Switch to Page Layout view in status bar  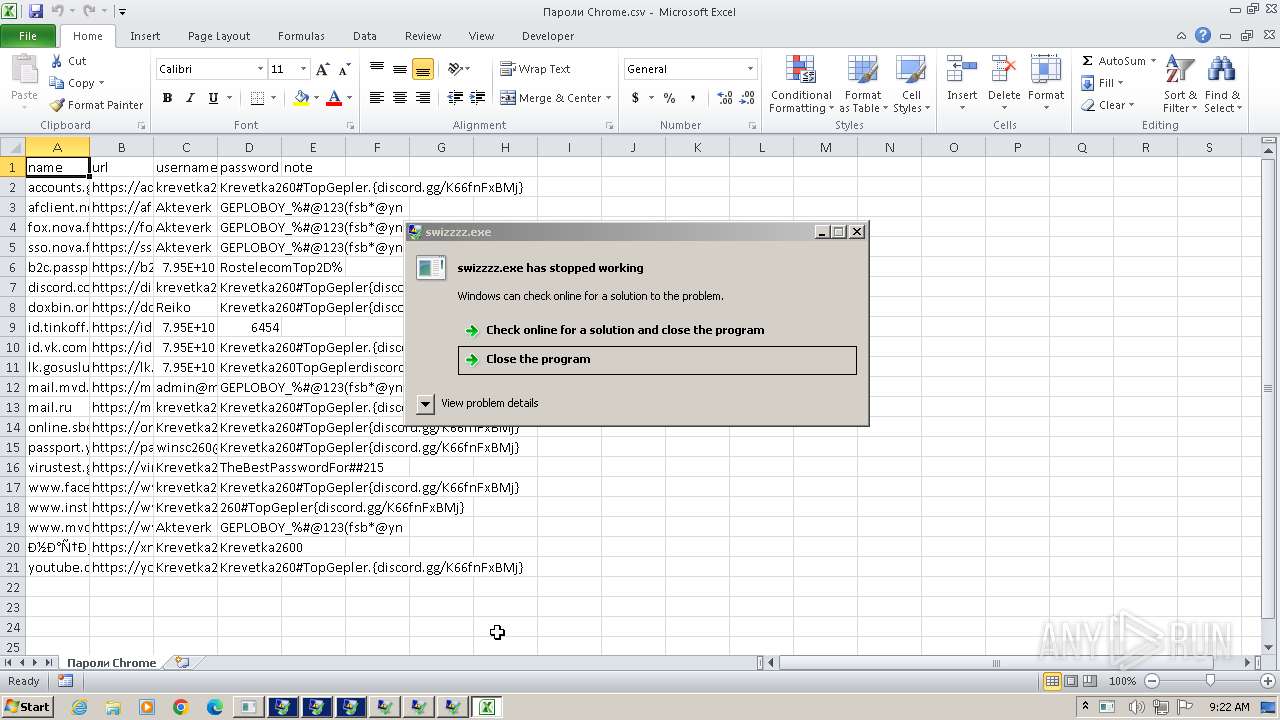1071,681
